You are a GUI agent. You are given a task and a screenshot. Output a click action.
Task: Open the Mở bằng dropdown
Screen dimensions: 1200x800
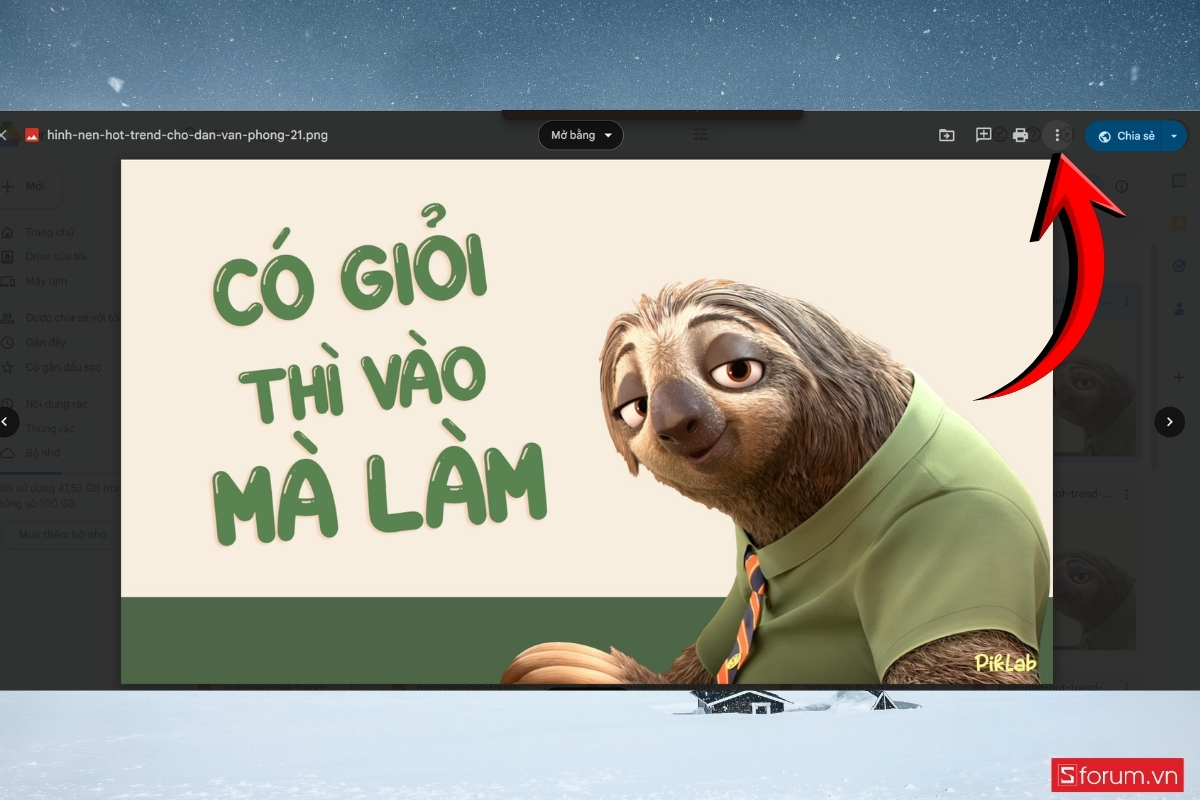point(580,135)
